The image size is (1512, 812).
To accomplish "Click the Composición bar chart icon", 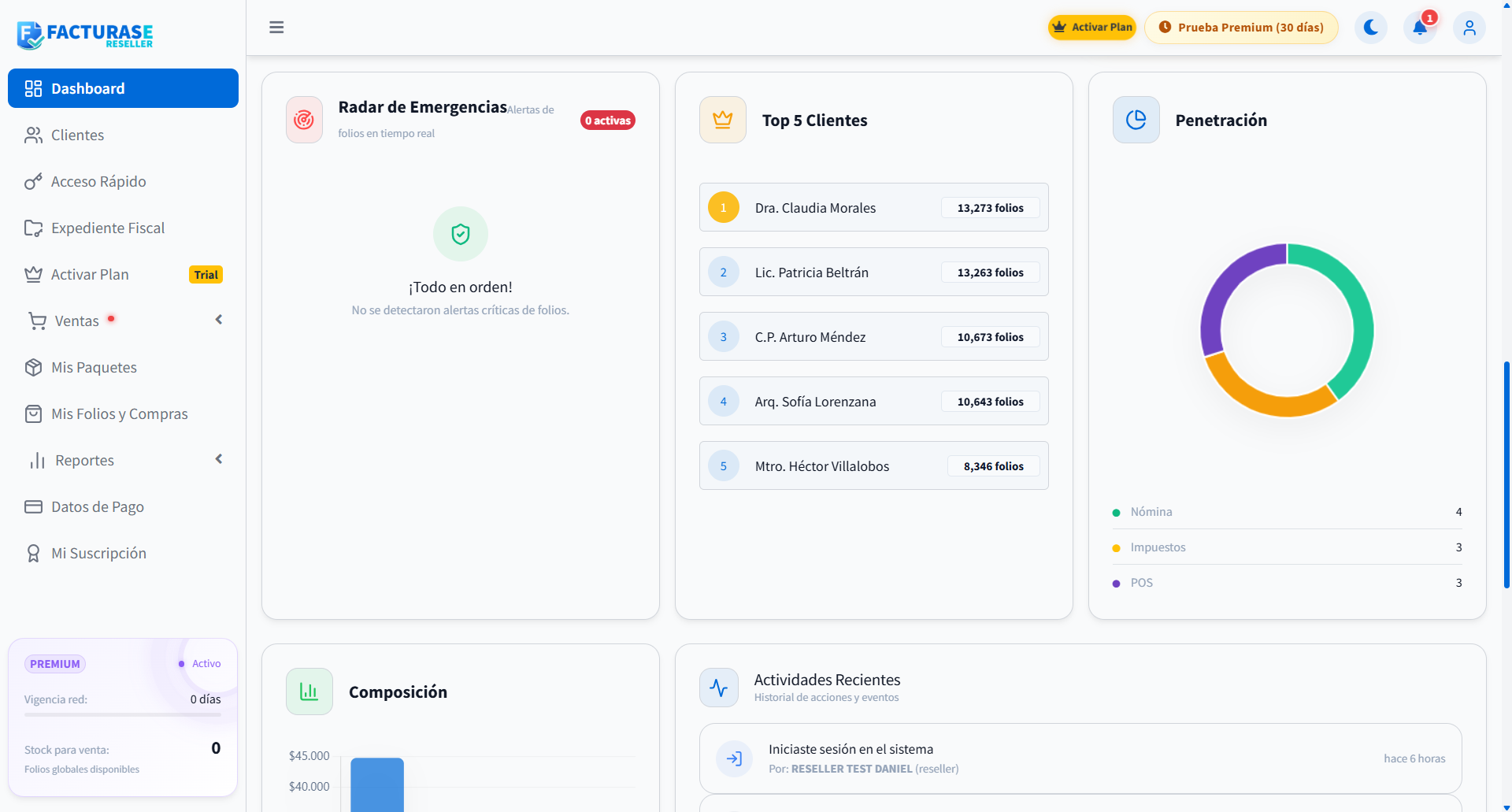I will tap(309, 691).
